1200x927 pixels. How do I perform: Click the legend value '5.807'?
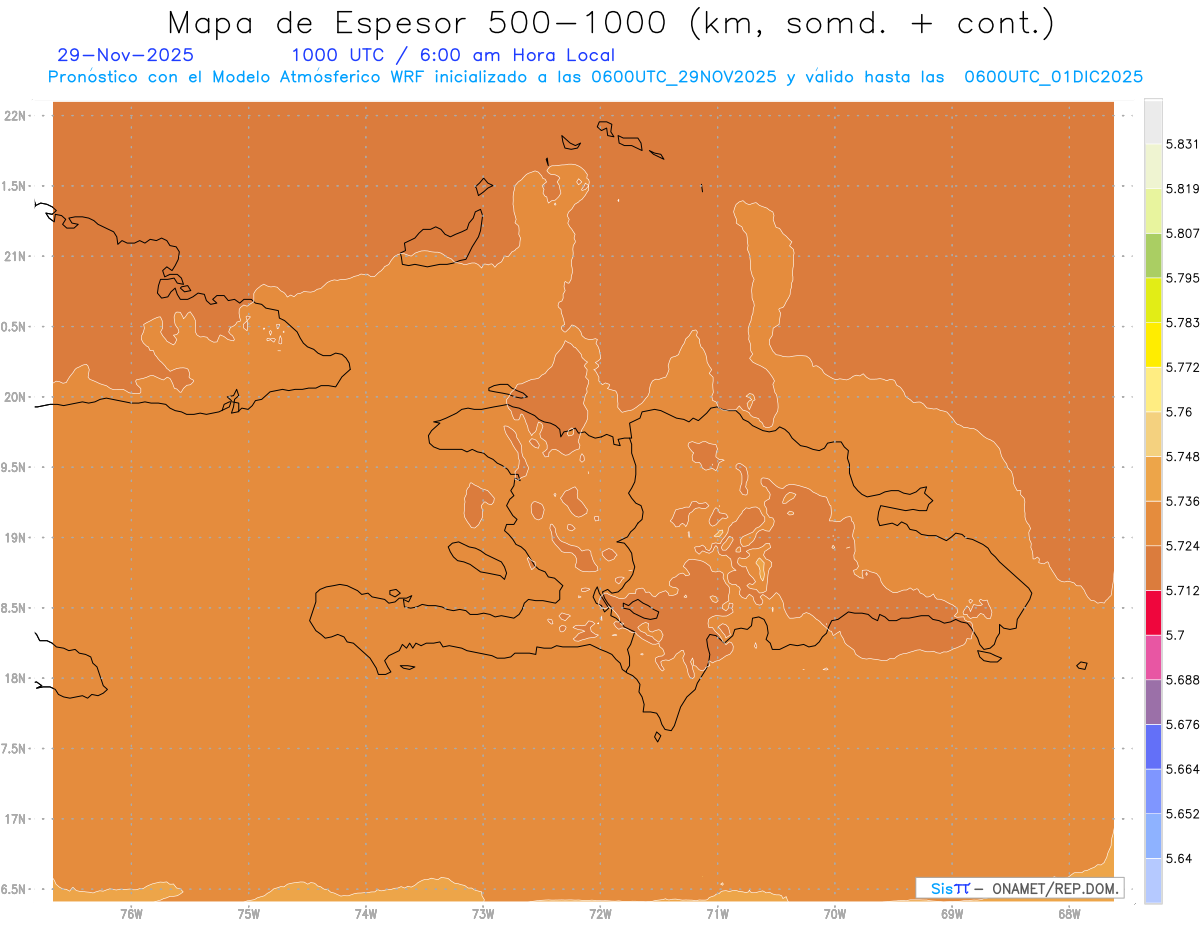tap(1182, 233)
